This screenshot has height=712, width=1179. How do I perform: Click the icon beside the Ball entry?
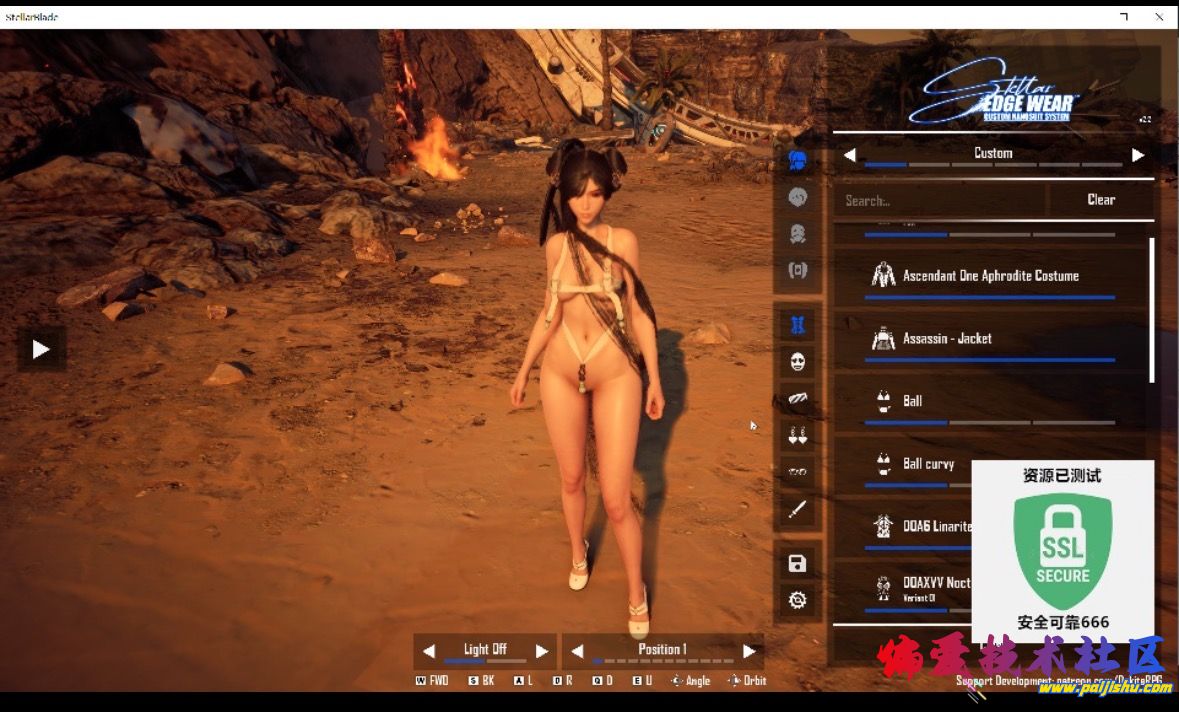(x=883, y=401)
